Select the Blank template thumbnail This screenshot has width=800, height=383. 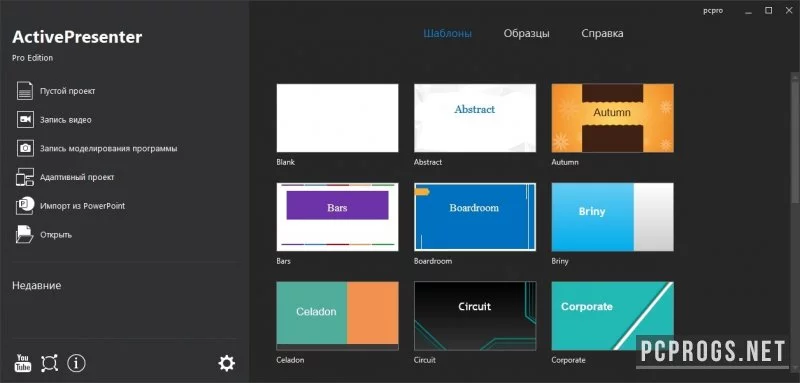coord(337,118)
